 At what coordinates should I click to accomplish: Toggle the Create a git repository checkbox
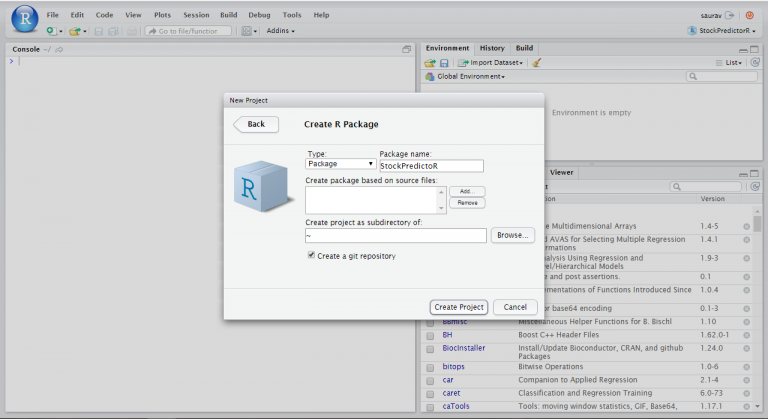click(x=312, y=256)
